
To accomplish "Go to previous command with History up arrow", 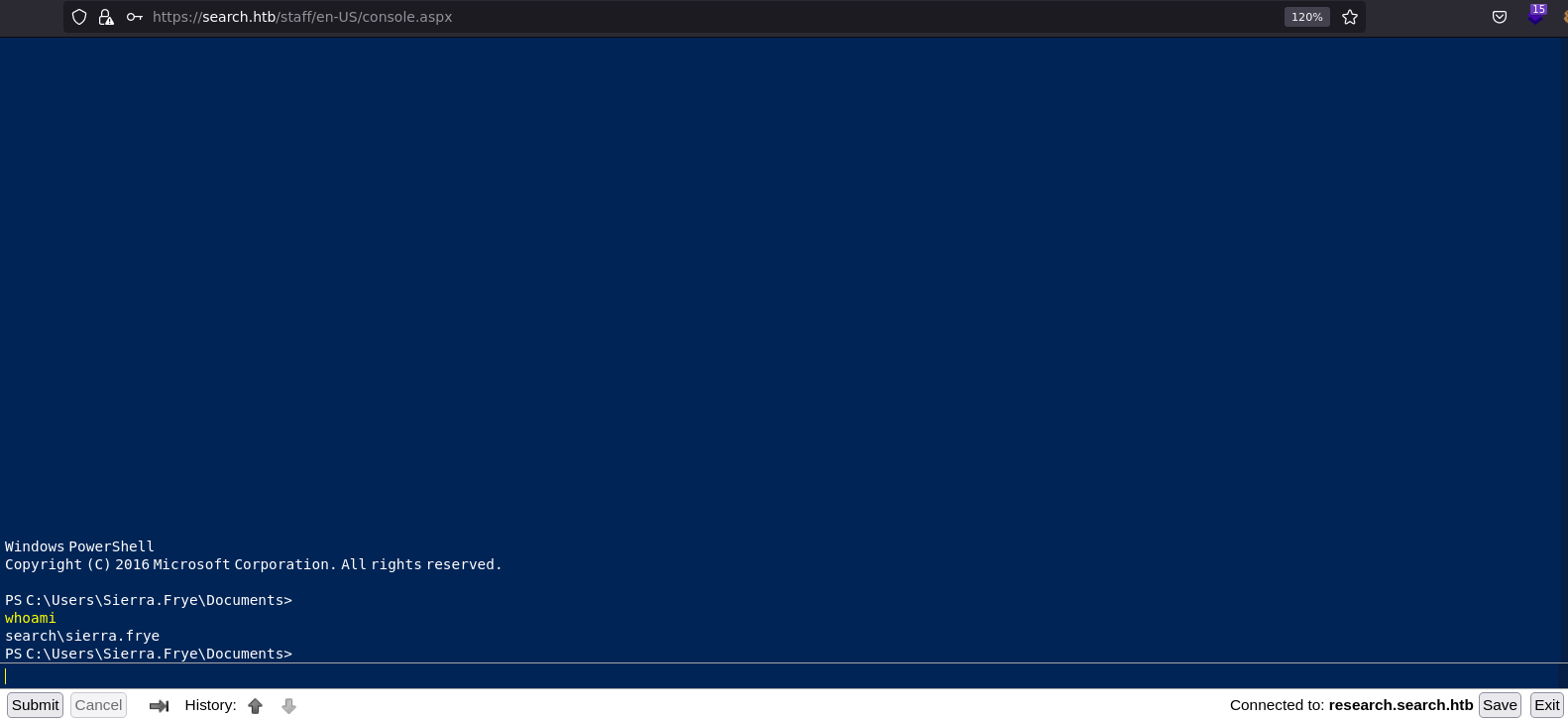I will click(255, 706).
